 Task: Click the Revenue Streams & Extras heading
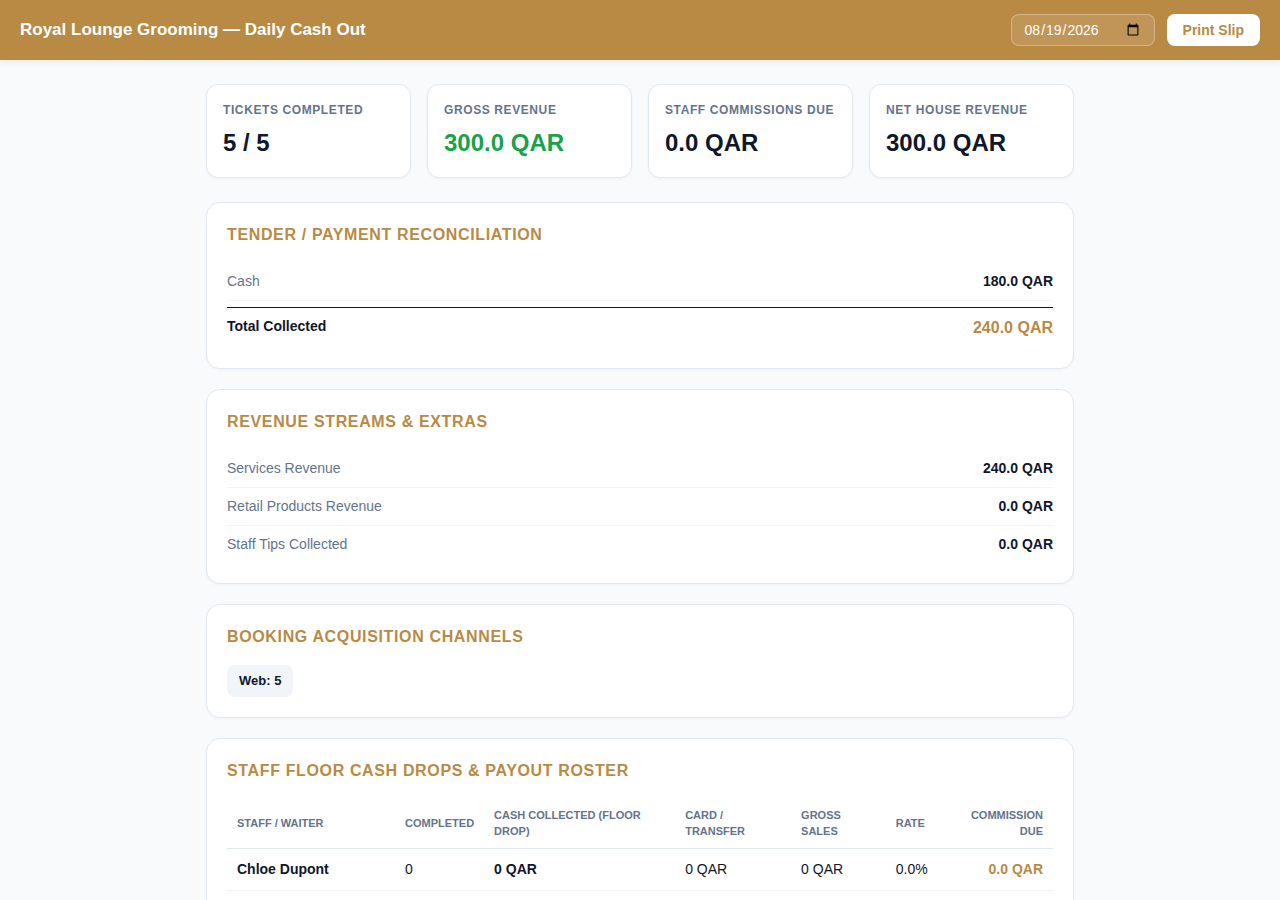click(357, 421)
